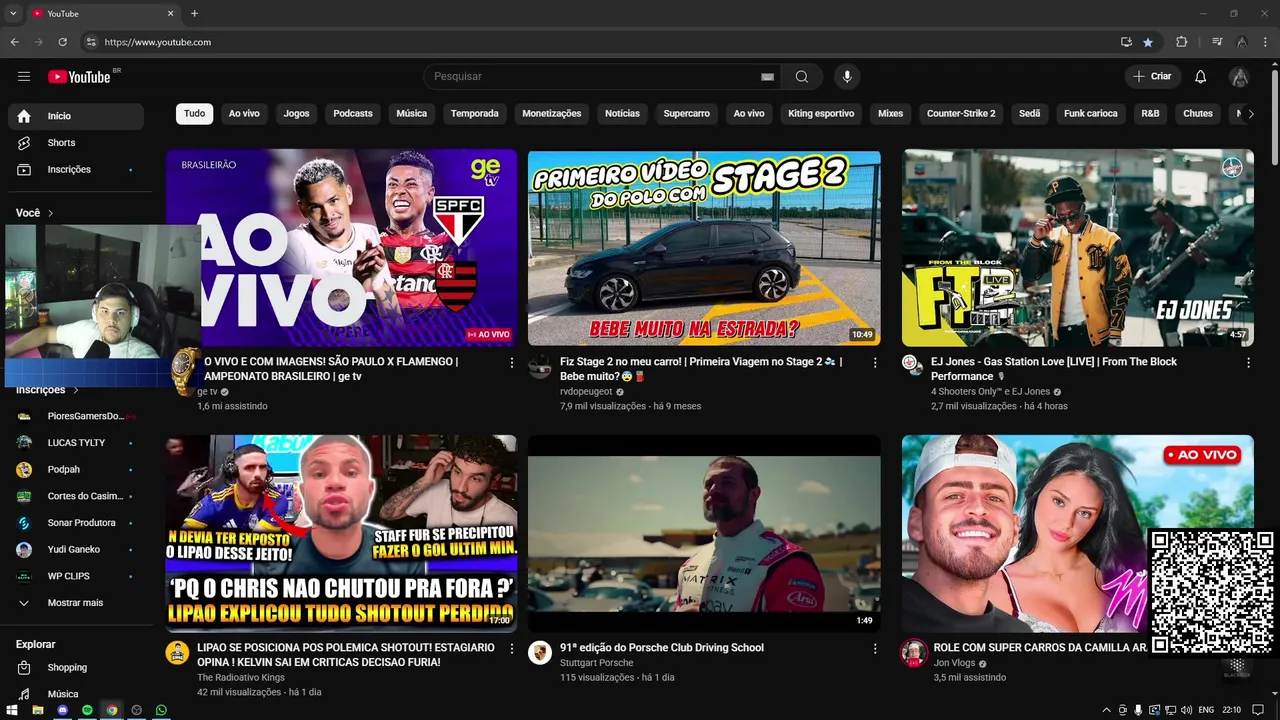Screen dimensions: 1280x720
Task: Open options menu for EJ Jones video
Action: tap(1248, 363)
